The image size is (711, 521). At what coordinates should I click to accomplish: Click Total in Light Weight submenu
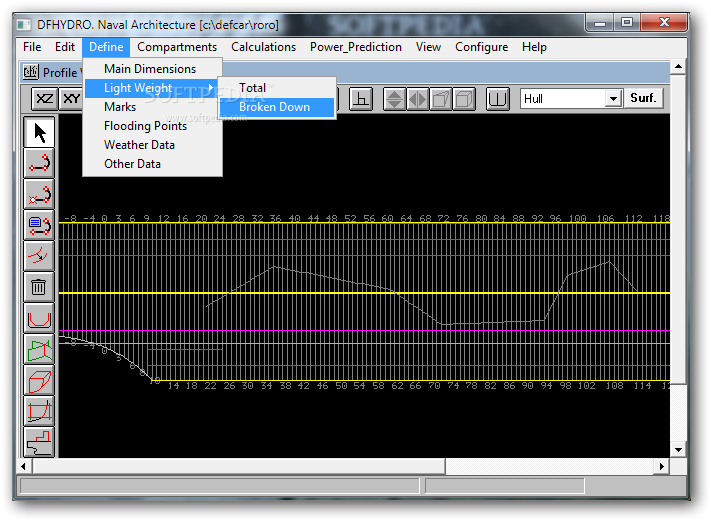(253, 88)
